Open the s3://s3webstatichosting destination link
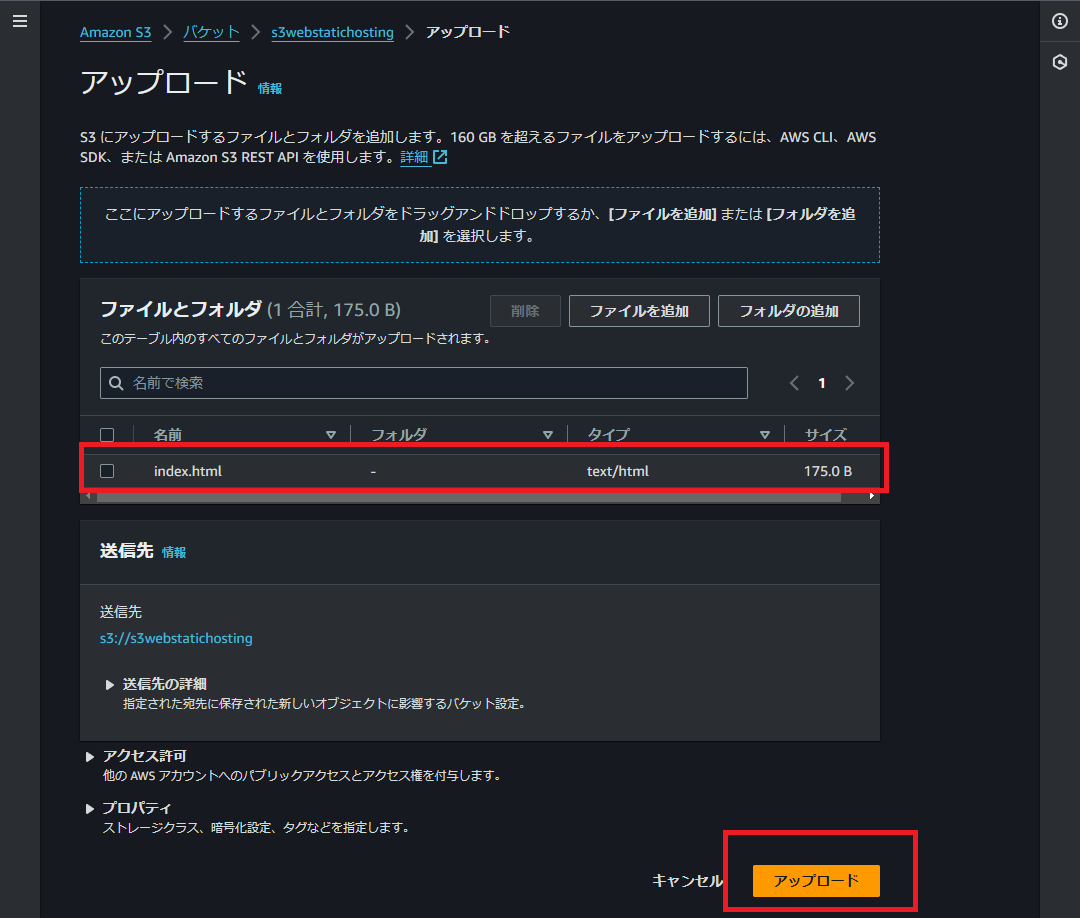1080x918 pixels. (x=176, y=638)
